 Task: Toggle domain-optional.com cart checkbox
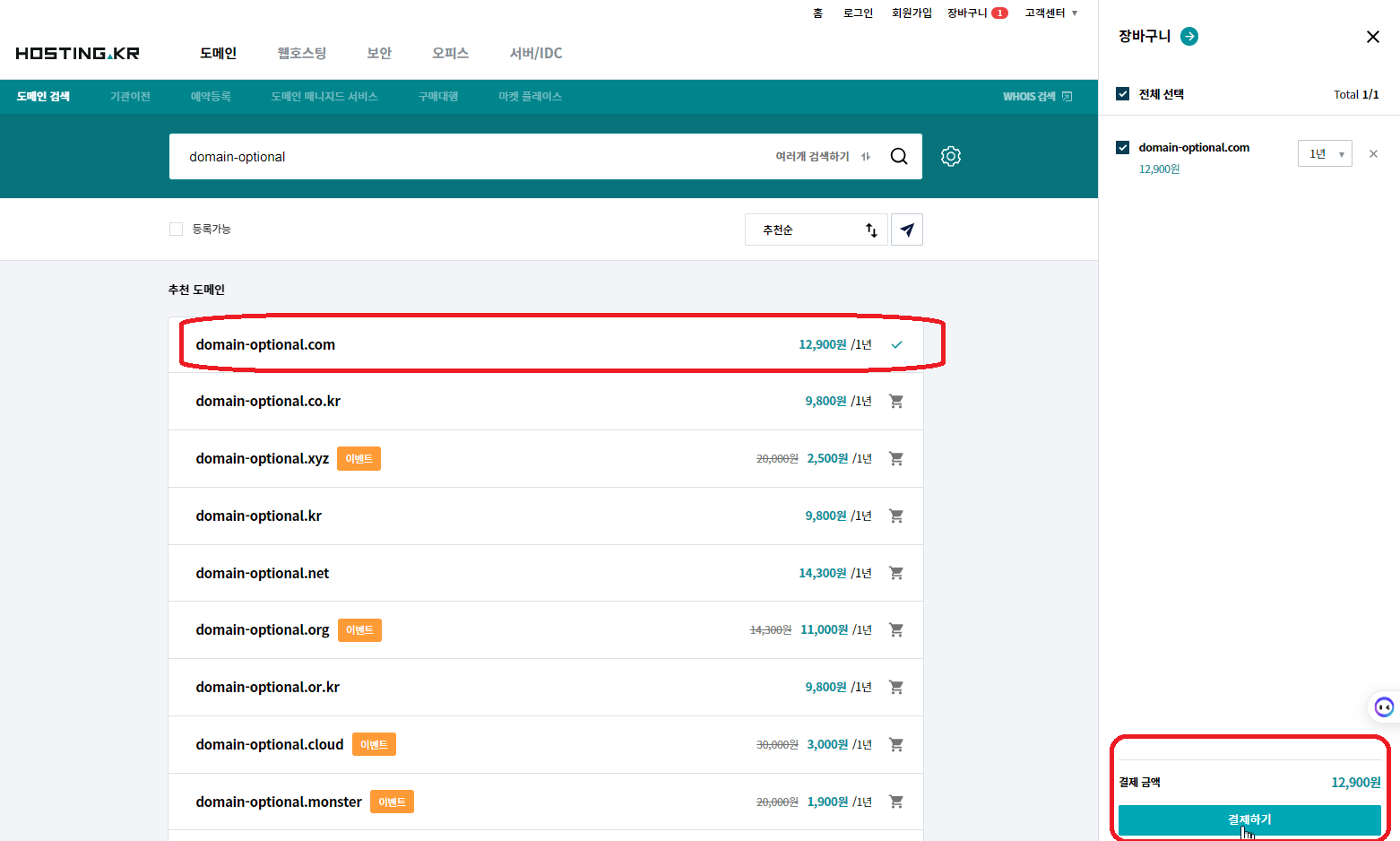click(1122, 147)
